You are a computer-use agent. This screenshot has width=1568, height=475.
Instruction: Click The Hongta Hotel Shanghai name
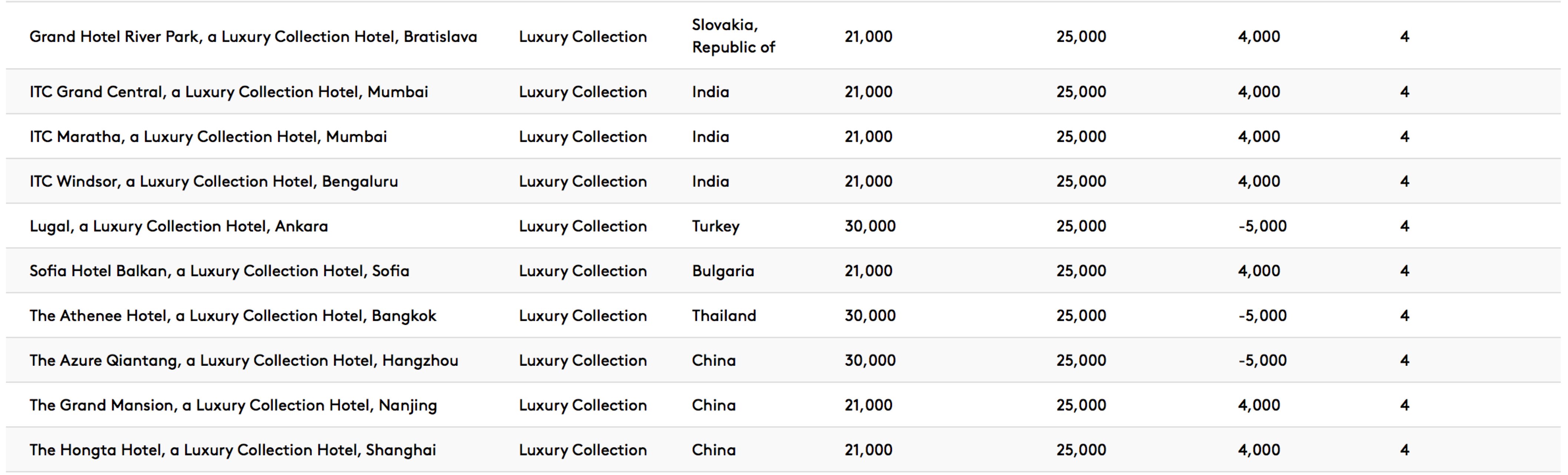point(232,450)
